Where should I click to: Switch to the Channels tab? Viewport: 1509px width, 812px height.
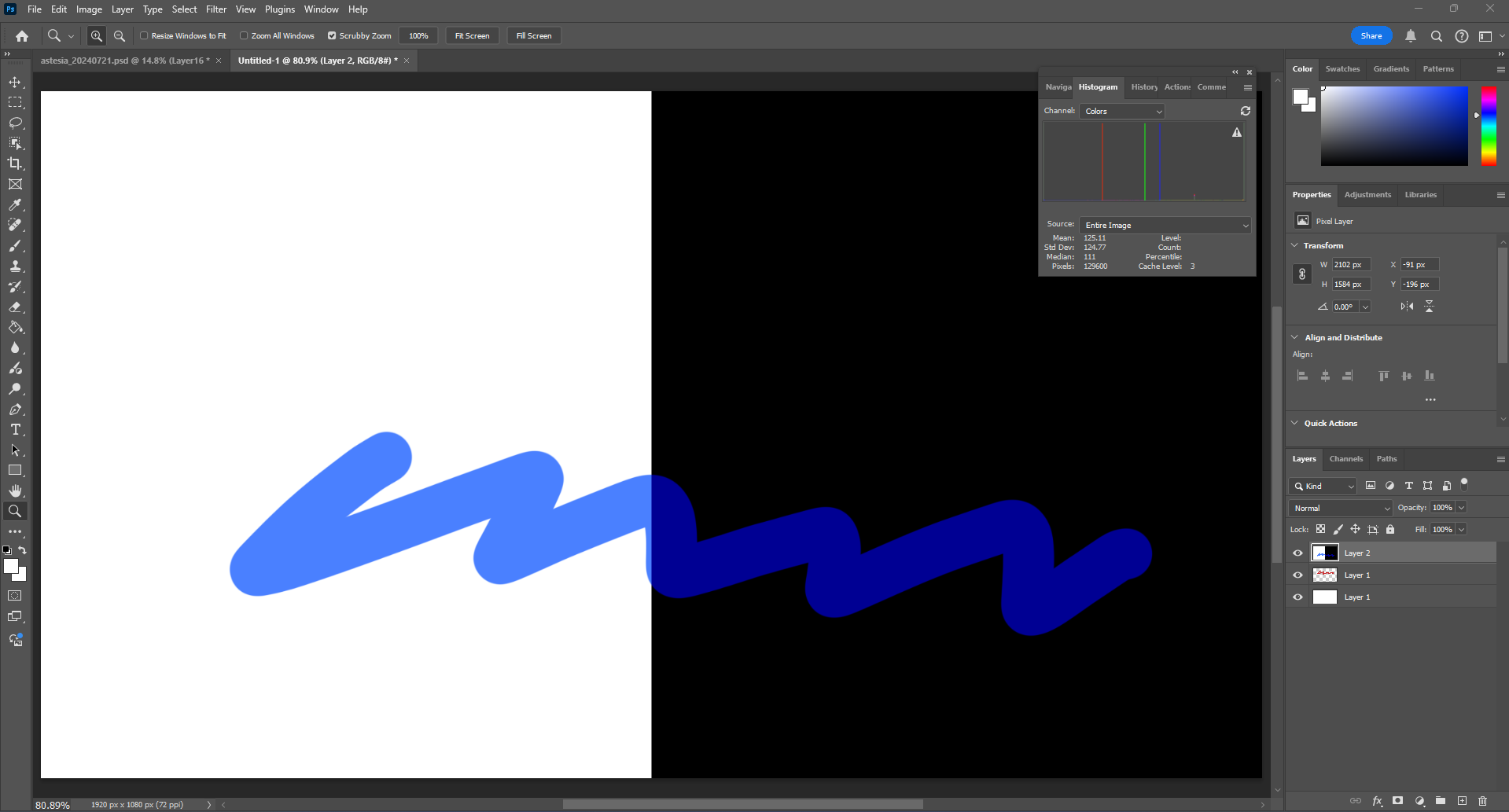(x=1345, y=458)
